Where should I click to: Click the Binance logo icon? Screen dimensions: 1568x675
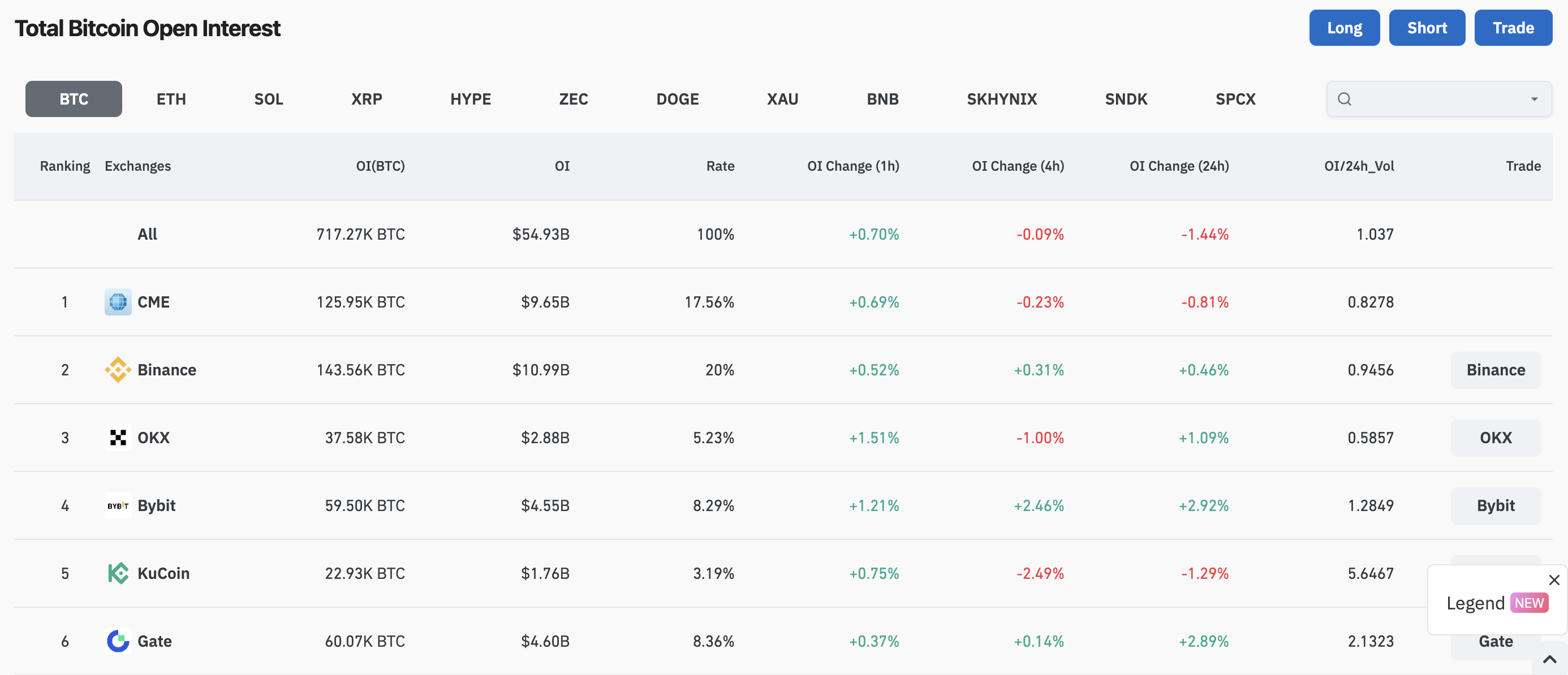pos(118,370)
